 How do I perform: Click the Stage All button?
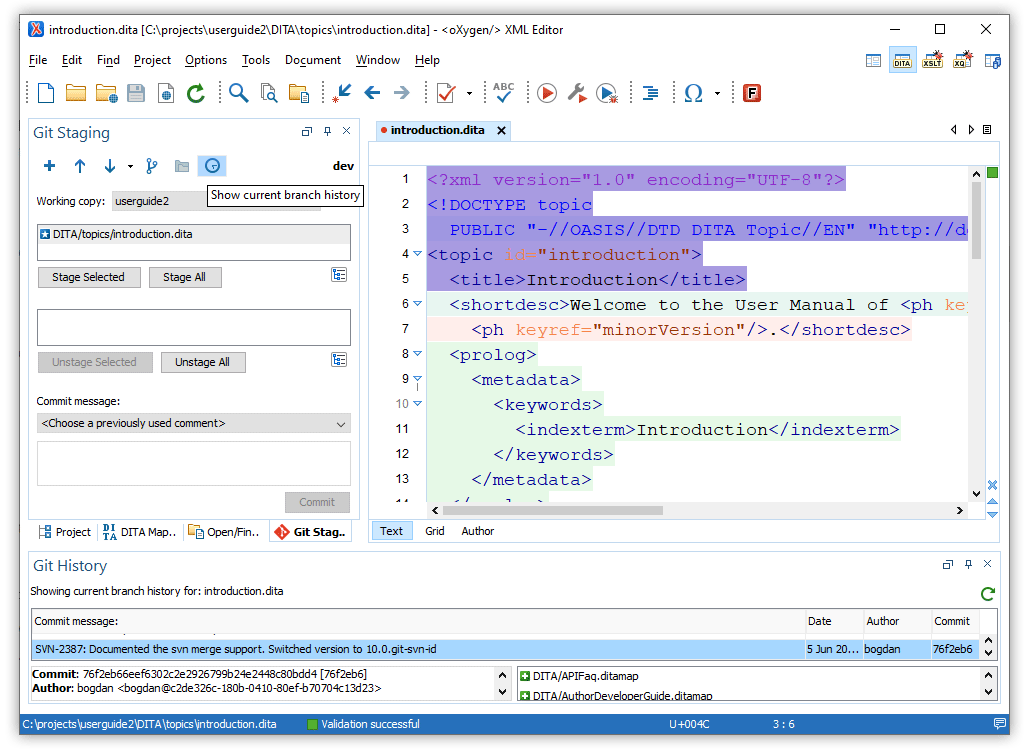click(x=185, y=277)
